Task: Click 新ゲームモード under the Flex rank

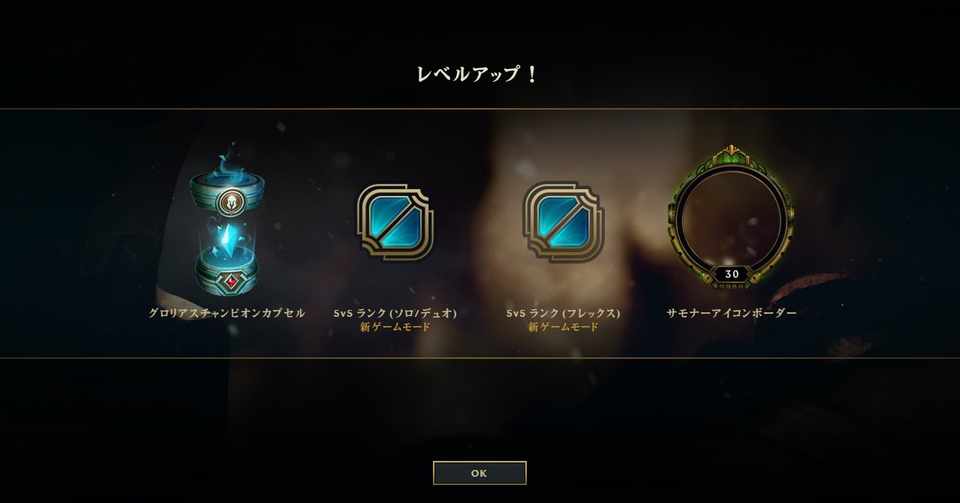Action: pyautogui.click(x=563, y=327)
